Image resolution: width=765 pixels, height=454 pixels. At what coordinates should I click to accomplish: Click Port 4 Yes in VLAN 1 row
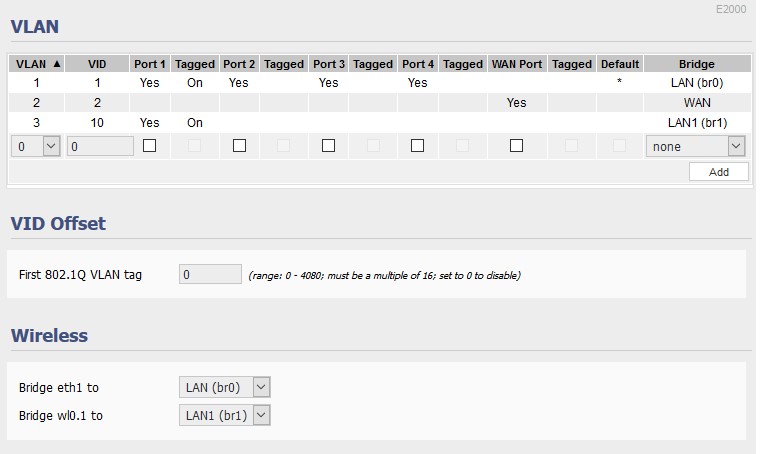(x=418, y=83)
